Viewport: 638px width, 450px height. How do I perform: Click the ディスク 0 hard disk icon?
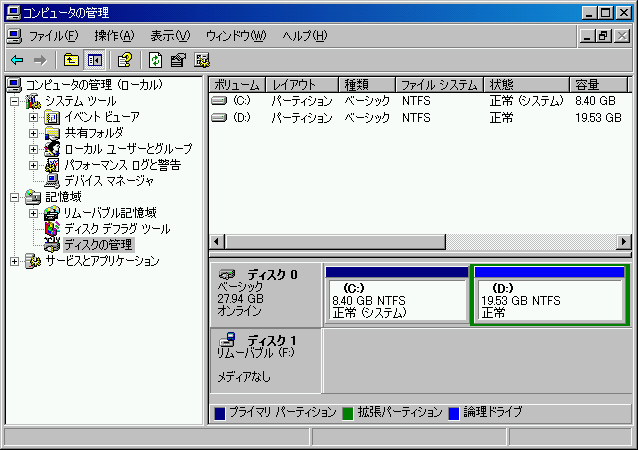click(227, 274)
